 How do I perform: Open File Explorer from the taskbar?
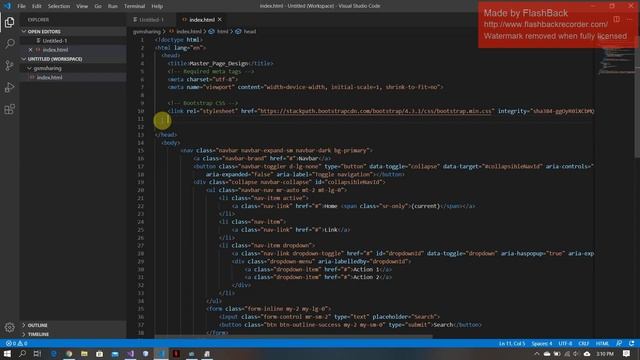coord(84,354)
